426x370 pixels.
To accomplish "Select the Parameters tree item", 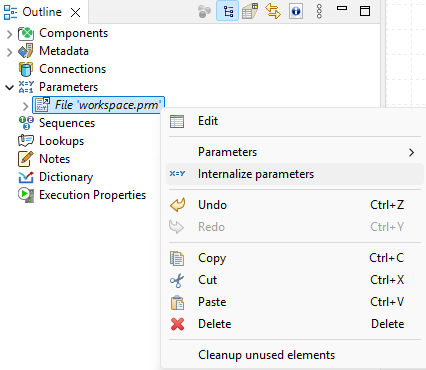I will click(x=69, y=87).
